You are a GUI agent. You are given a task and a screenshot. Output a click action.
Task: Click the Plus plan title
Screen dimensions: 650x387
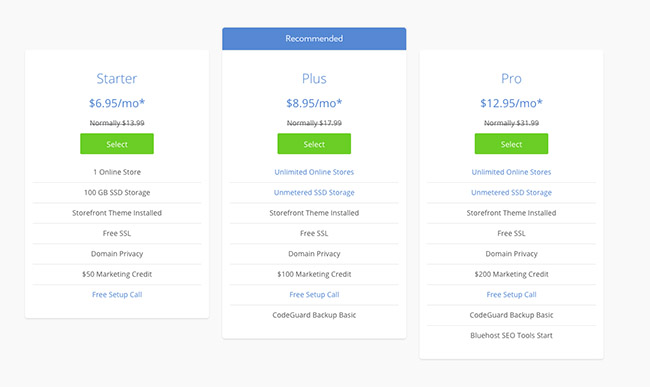(314, 78)
